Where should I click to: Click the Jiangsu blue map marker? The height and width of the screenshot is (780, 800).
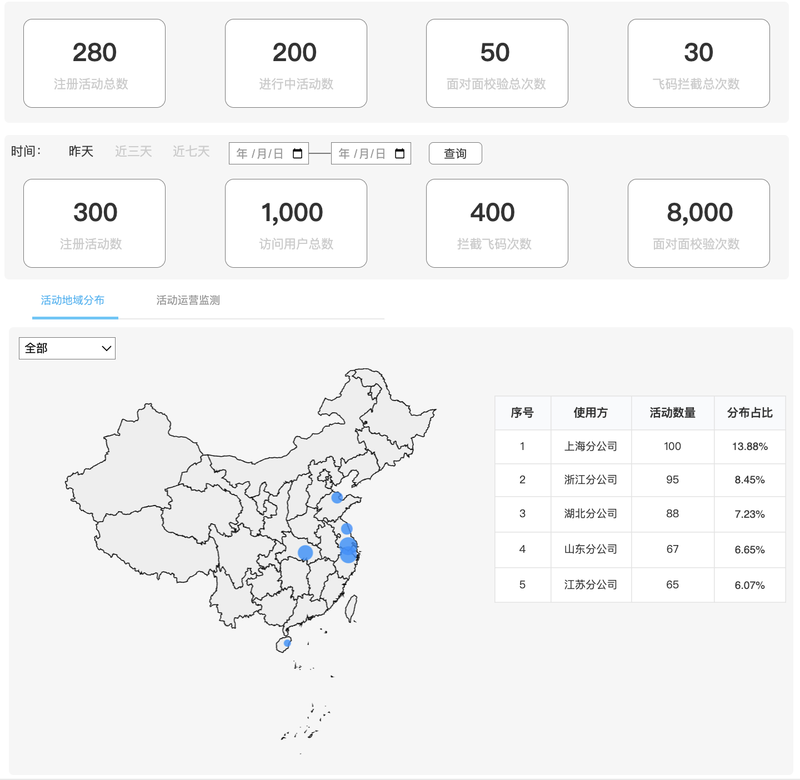pos(346,529)
